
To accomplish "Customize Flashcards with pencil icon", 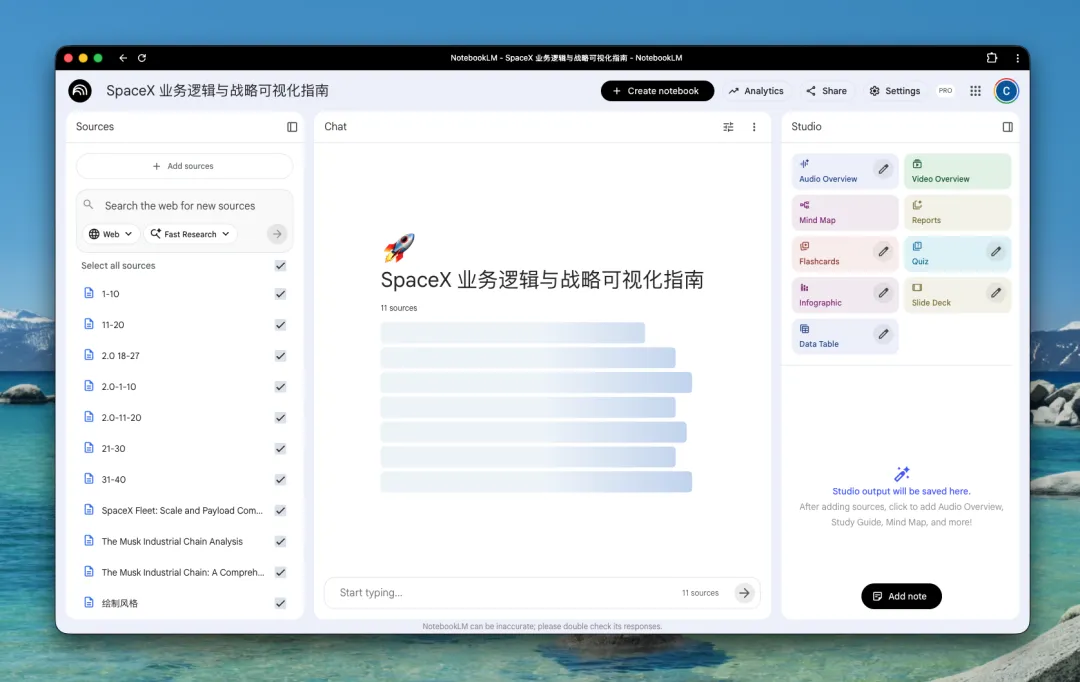I will 883,251.
